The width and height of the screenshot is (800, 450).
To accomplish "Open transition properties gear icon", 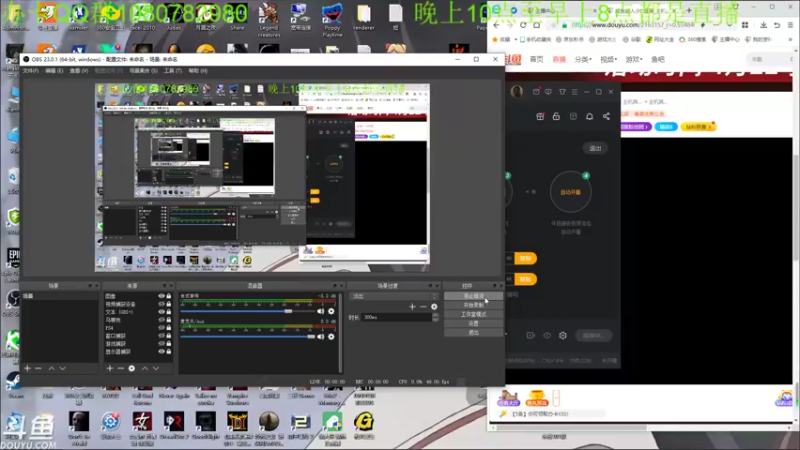I will (434, 307).
